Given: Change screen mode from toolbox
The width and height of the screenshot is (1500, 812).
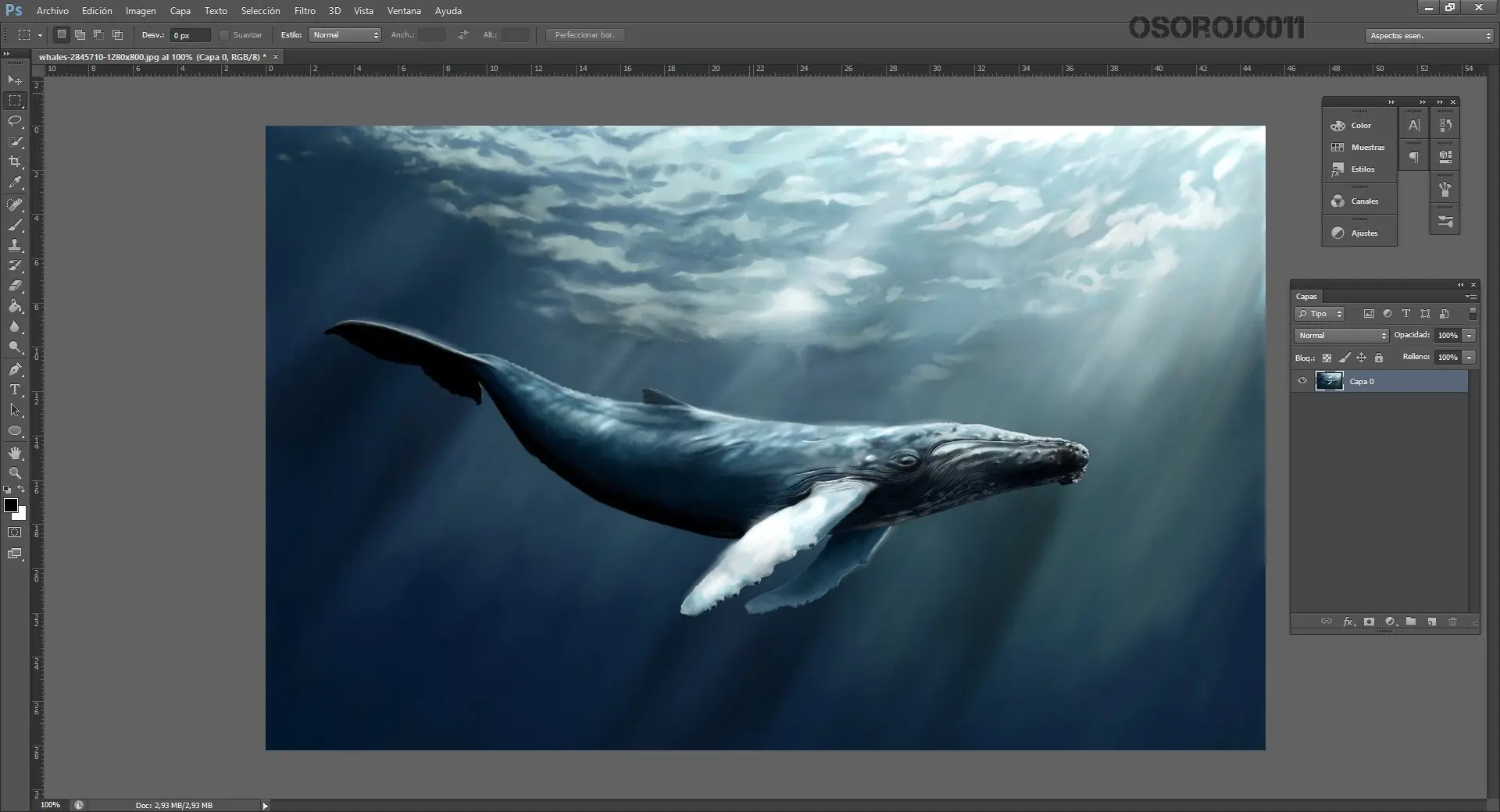Looking at the screenshot, I should pos(15,554).
